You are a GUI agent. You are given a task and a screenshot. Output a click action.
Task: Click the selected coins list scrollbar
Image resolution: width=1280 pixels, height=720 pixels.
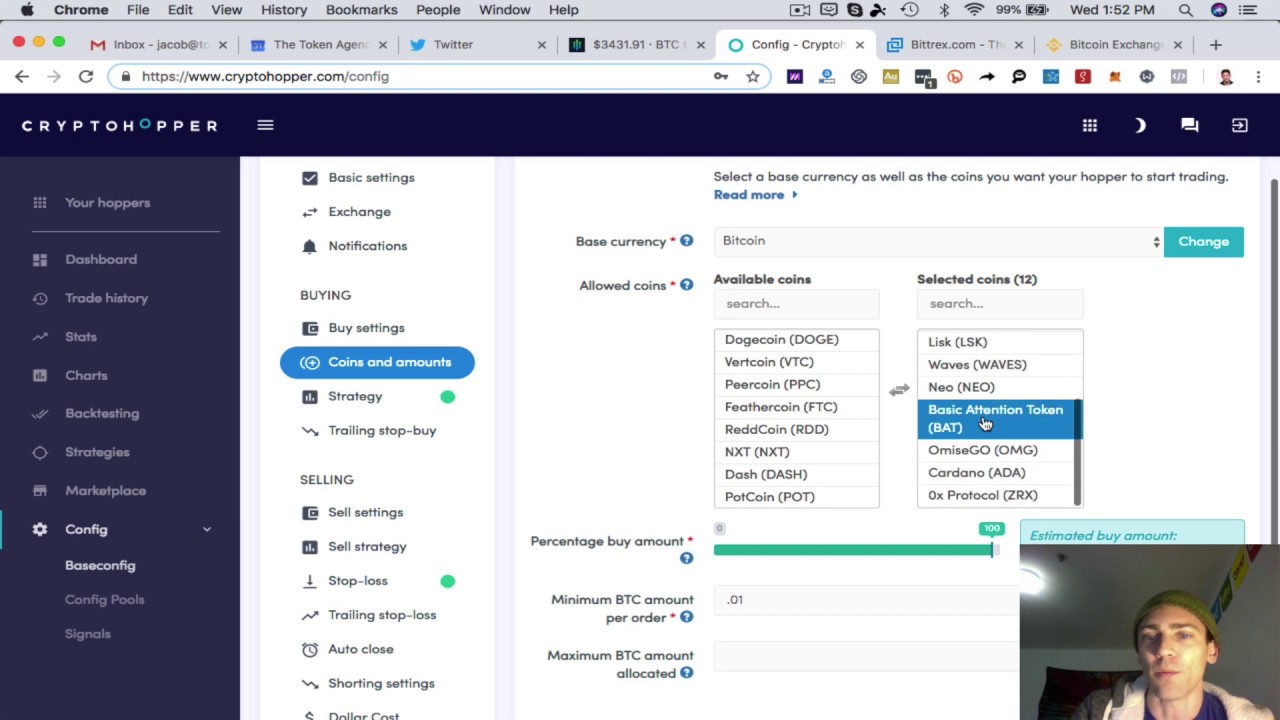coord(1078,450)
